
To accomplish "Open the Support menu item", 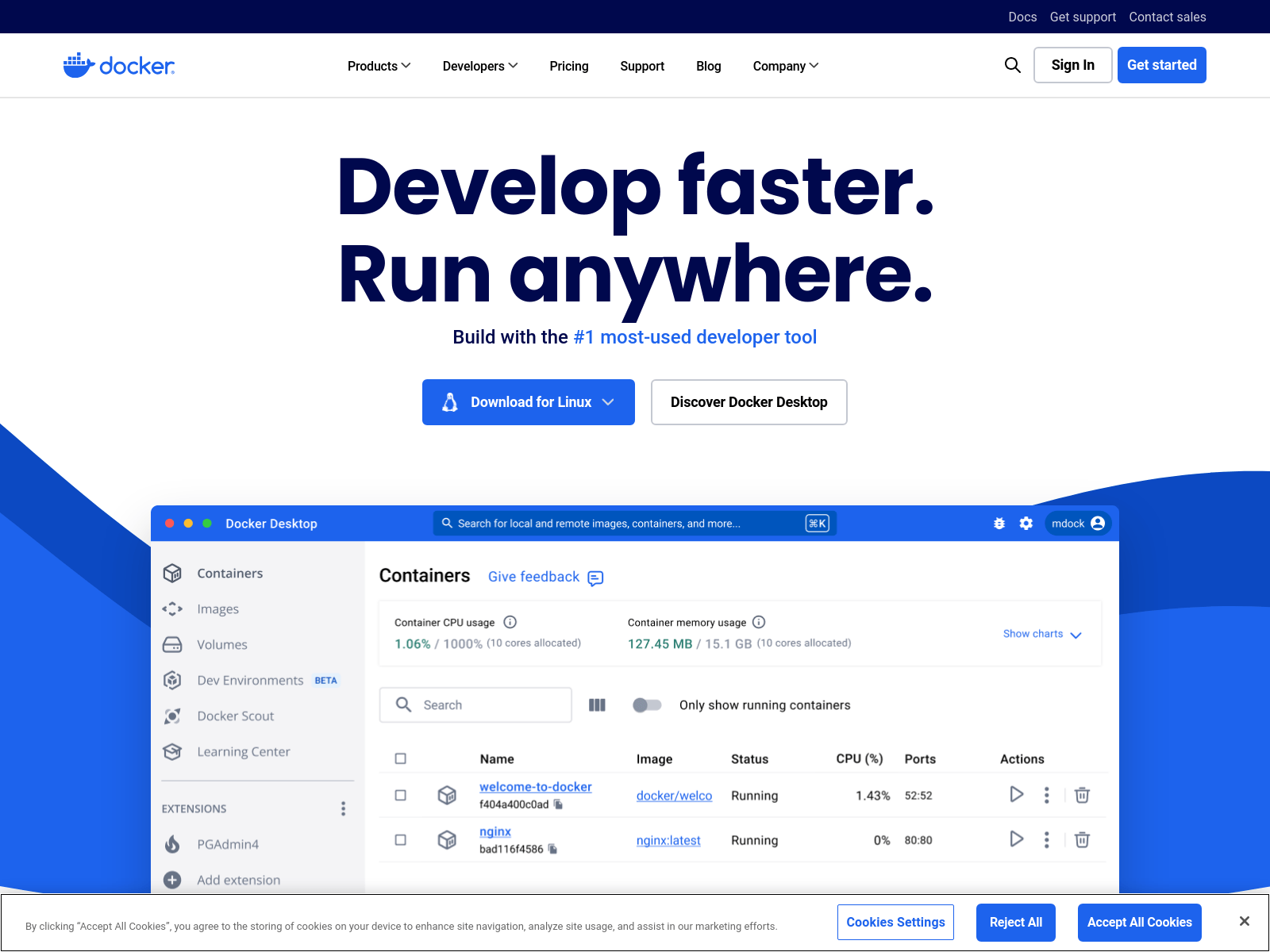I will [642, 66].
